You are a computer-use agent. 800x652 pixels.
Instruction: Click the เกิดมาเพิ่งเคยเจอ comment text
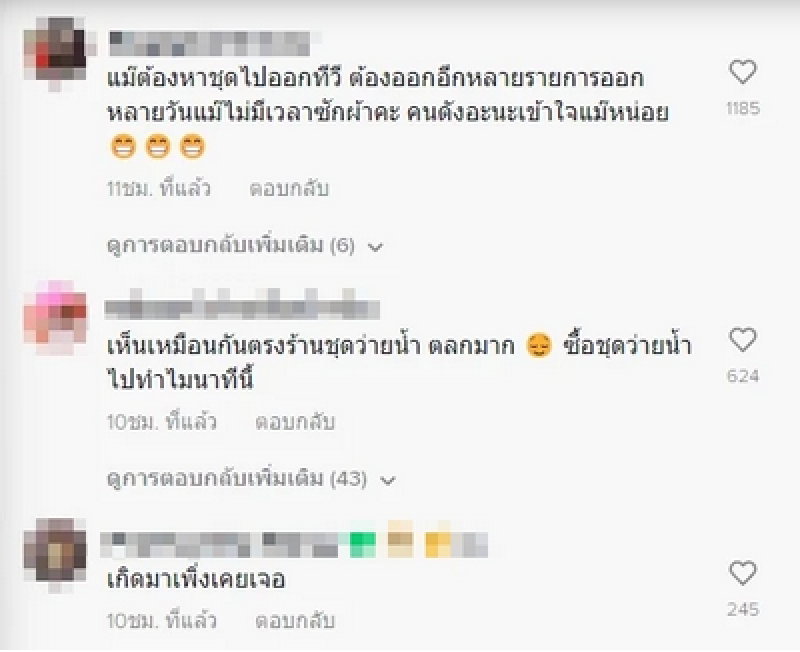196,580
